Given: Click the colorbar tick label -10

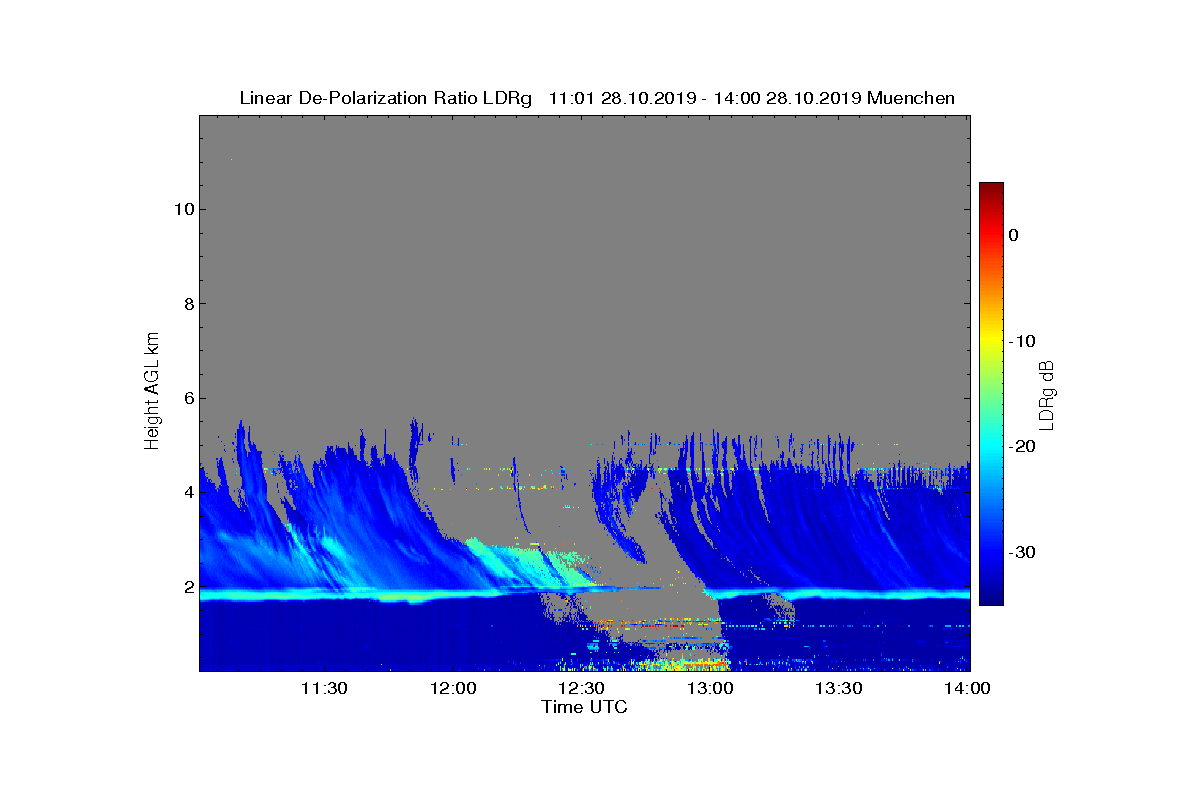Looking at the screenshot, I should (1021, 341).
